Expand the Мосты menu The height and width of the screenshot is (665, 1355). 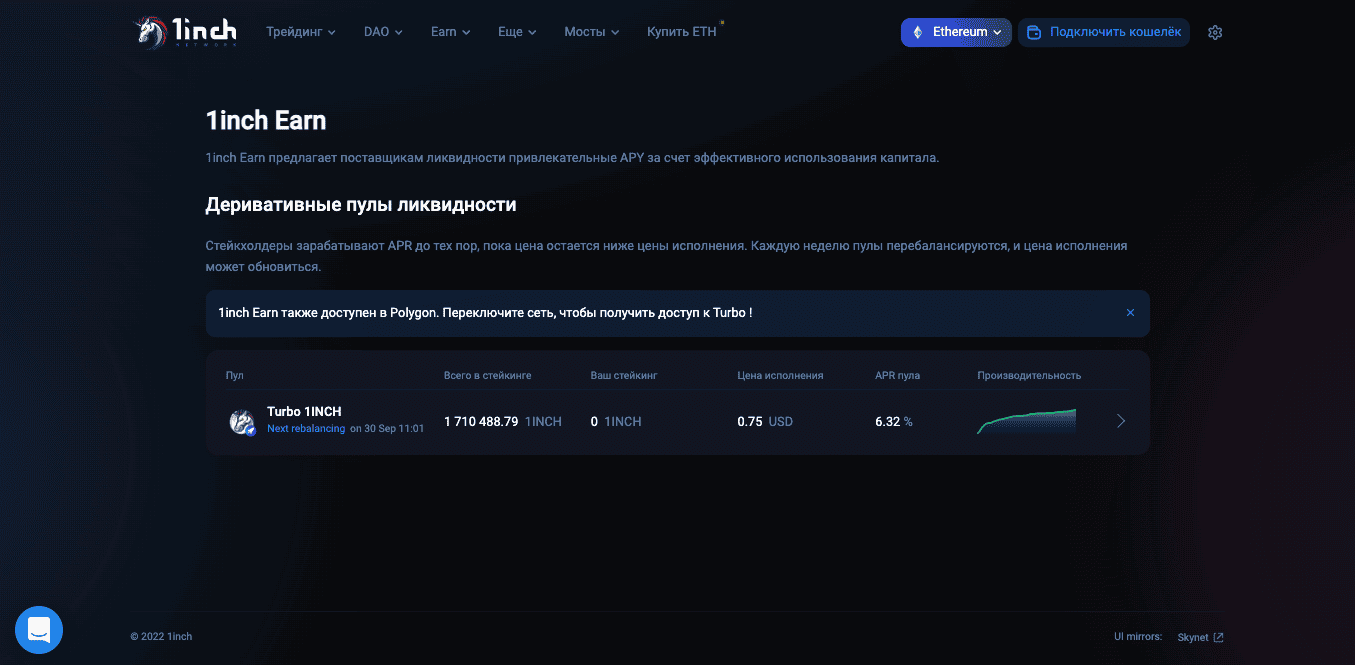click(x=591, y=32)
